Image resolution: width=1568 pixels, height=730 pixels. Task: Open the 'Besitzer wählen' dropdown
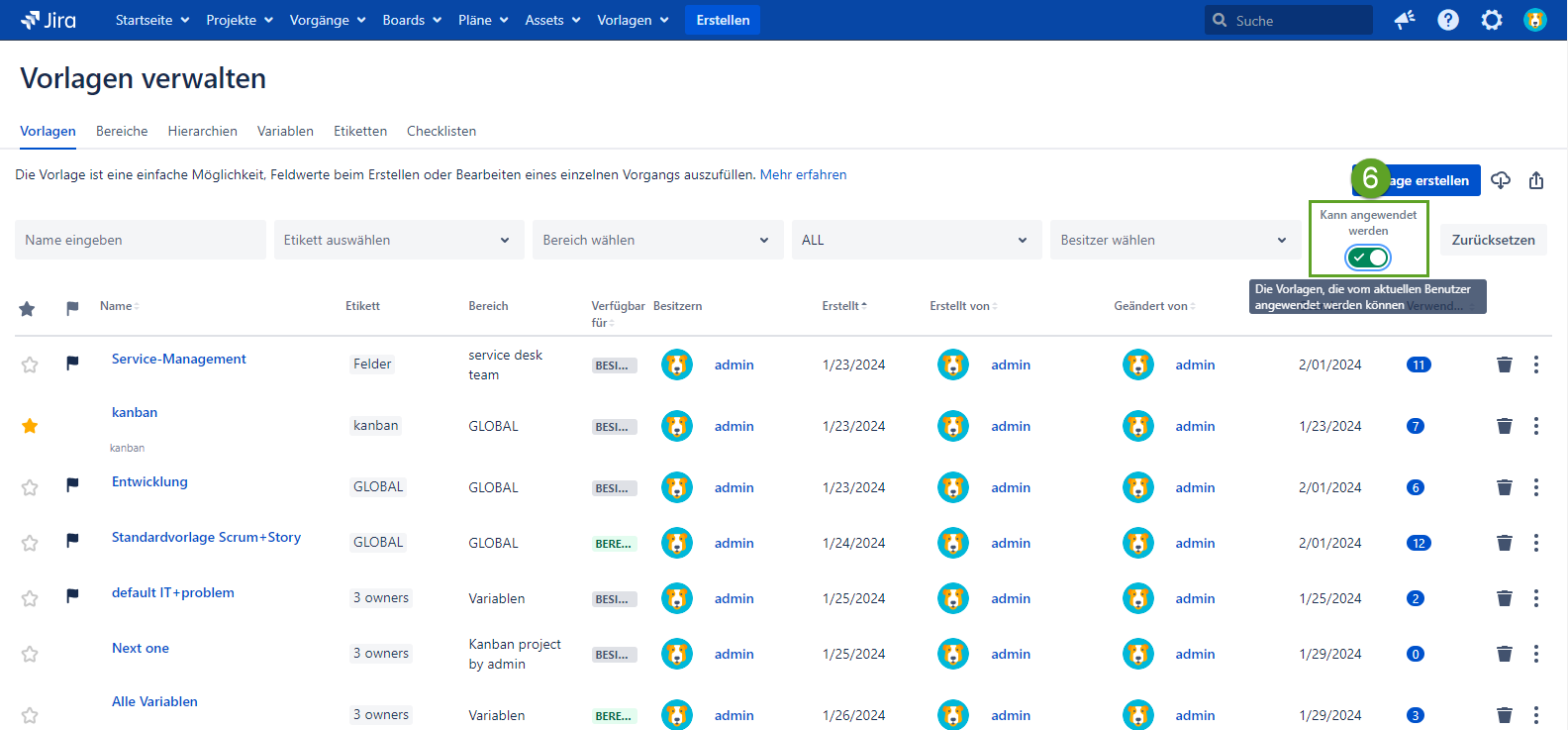pyautogui.click(x=1174, y=240)
